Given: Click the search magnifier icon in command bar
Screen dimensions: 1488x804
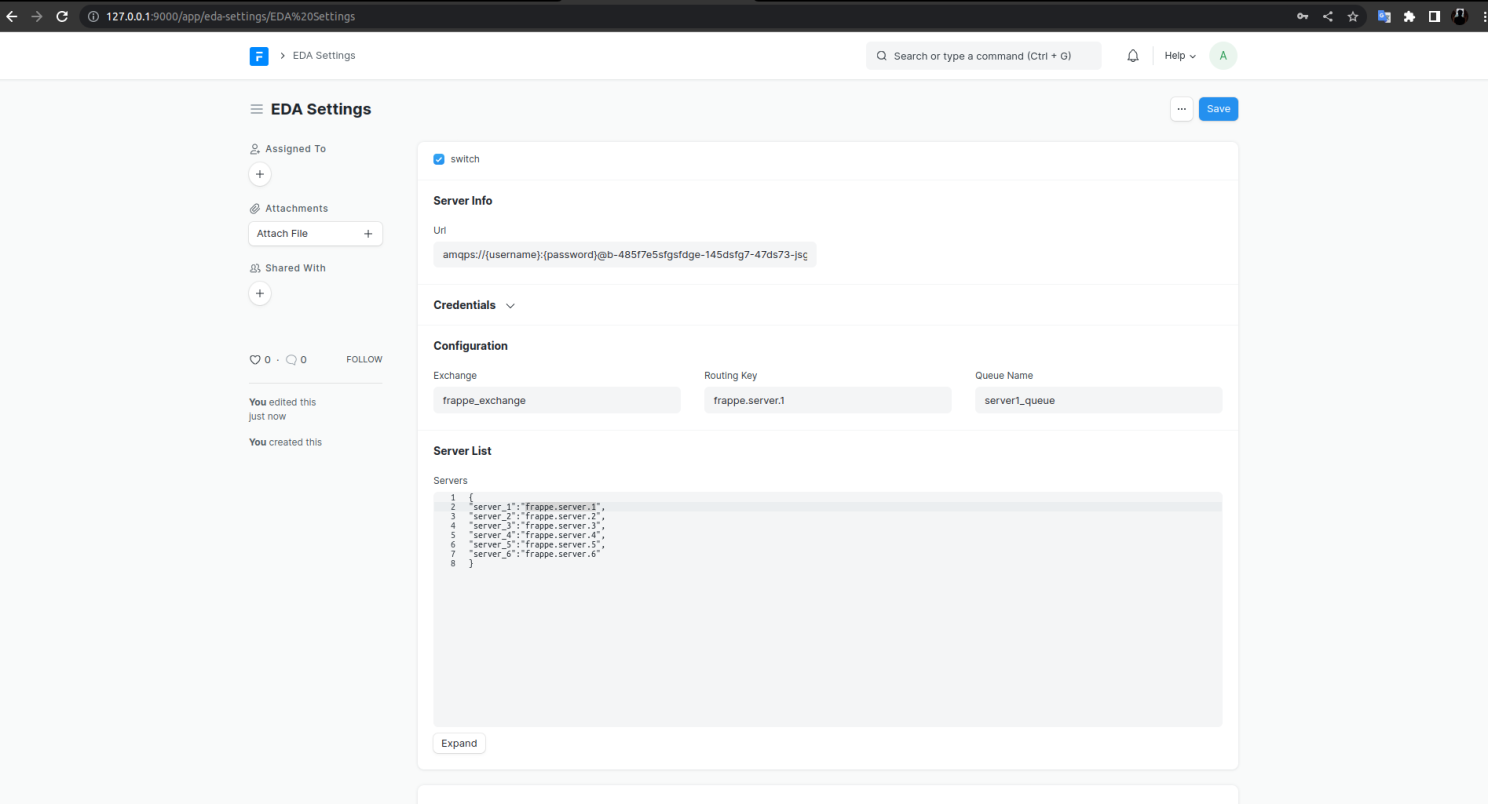Looking at the screenshot, I should (x=881, y=56).
